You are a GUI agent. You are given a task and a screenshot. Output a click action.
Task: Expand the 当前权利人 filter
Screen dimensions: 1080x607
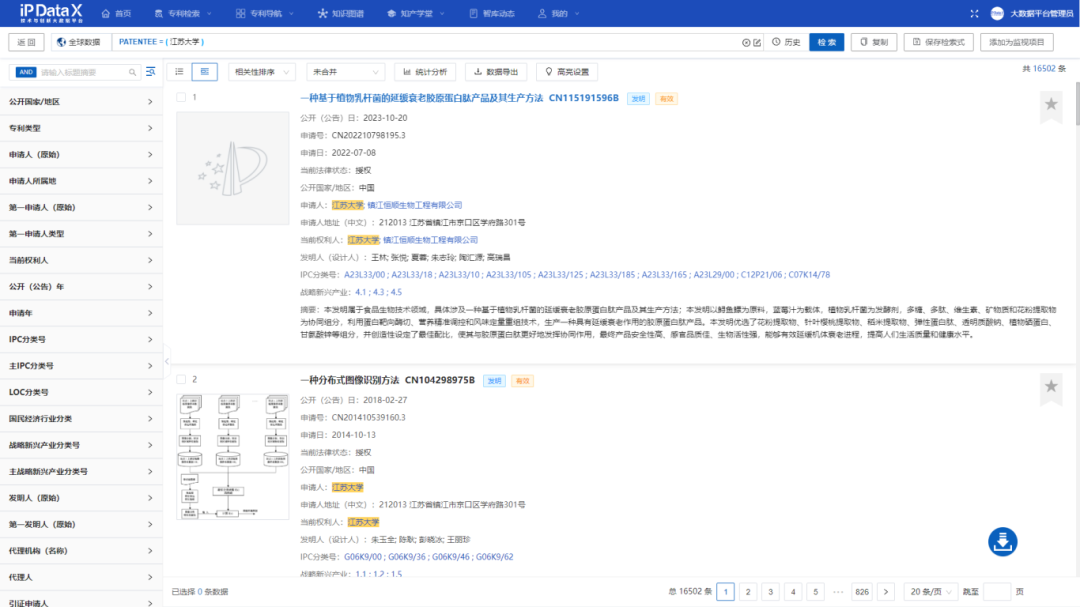[x=81, y=260]
